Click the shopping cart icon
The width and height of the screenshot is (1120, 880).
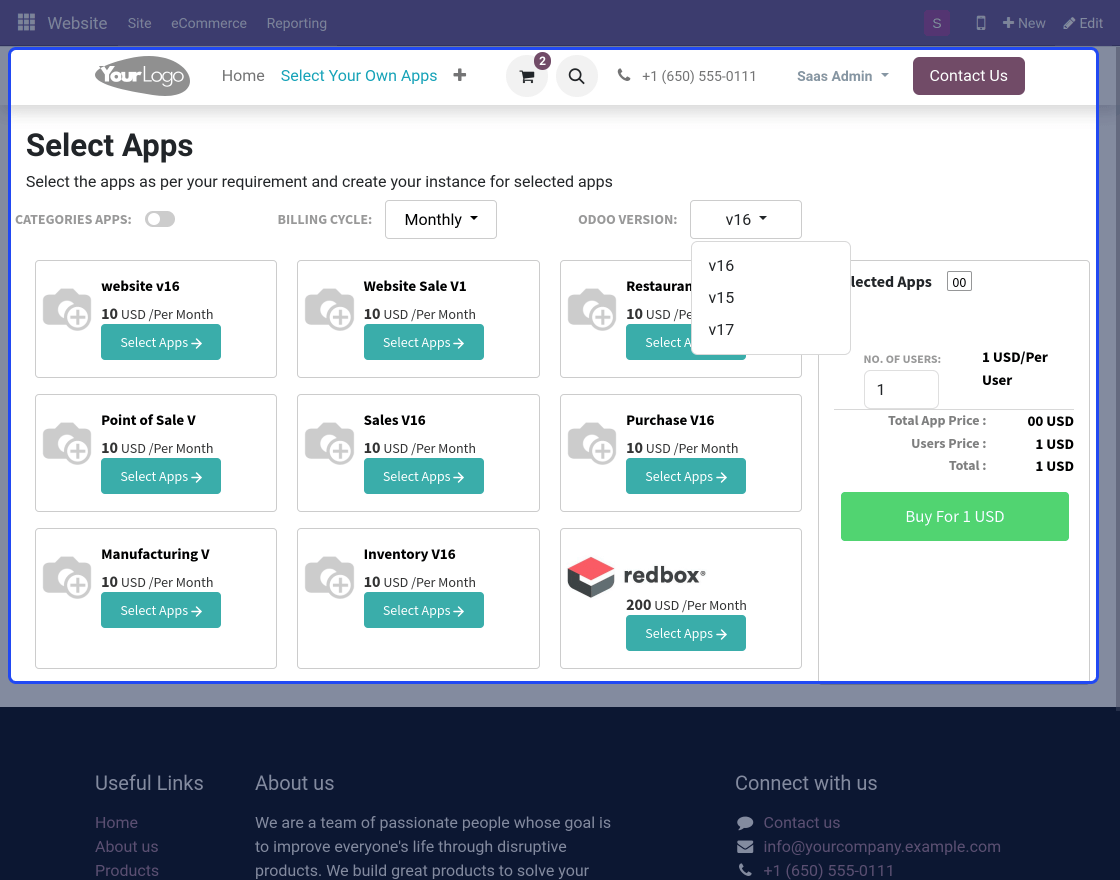527,76
